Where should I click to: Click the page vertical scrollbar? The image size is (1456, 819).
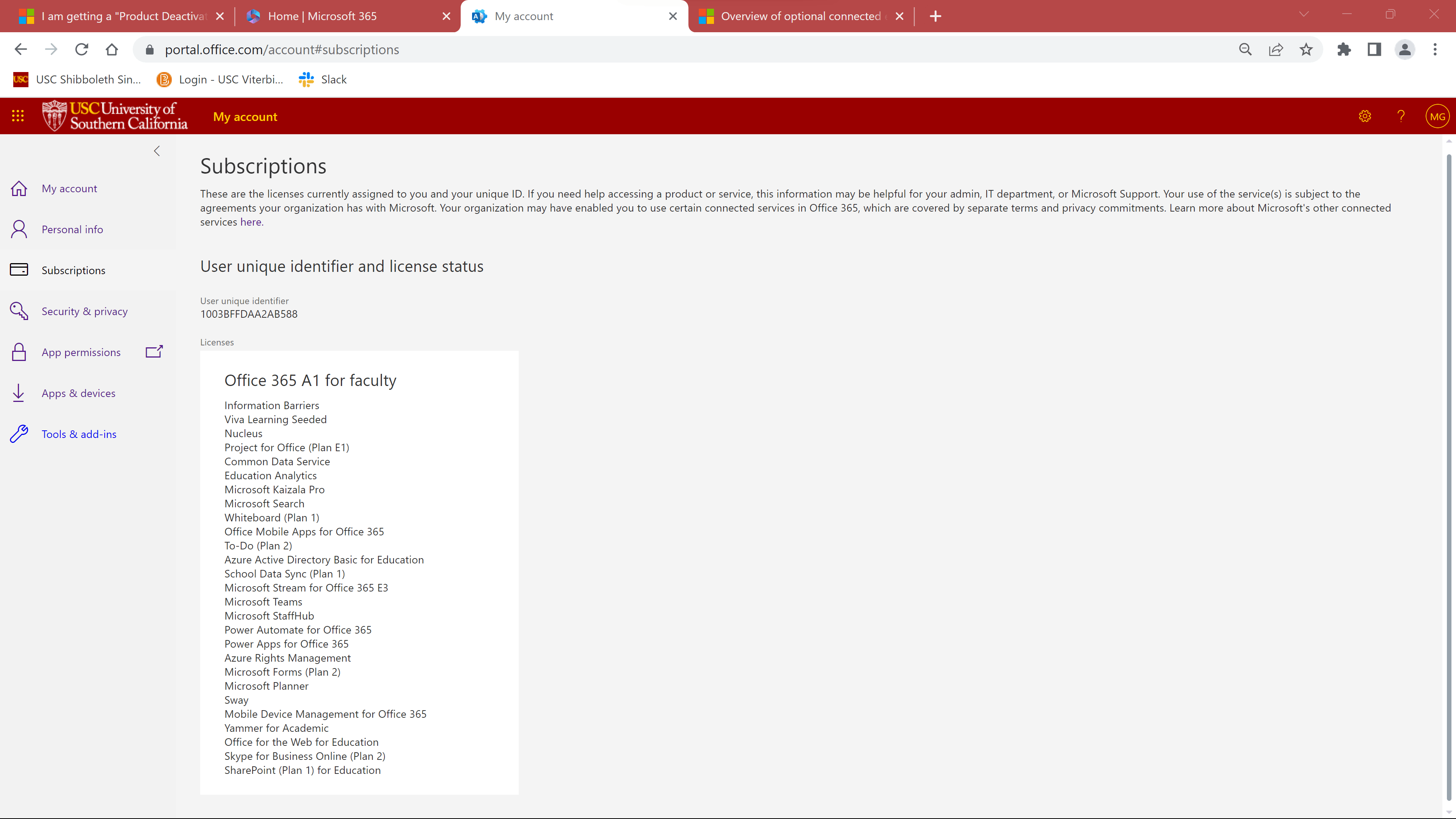[x=1448, y=475]
